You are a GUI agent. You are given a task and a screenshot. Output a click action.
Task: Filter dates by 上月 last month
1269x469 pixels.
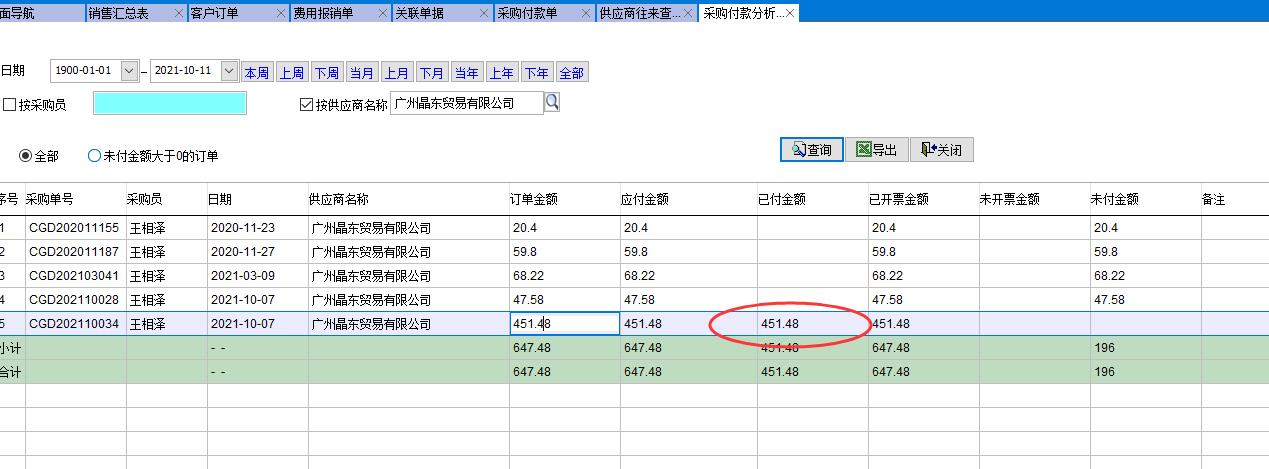click(x=397, y=72)
